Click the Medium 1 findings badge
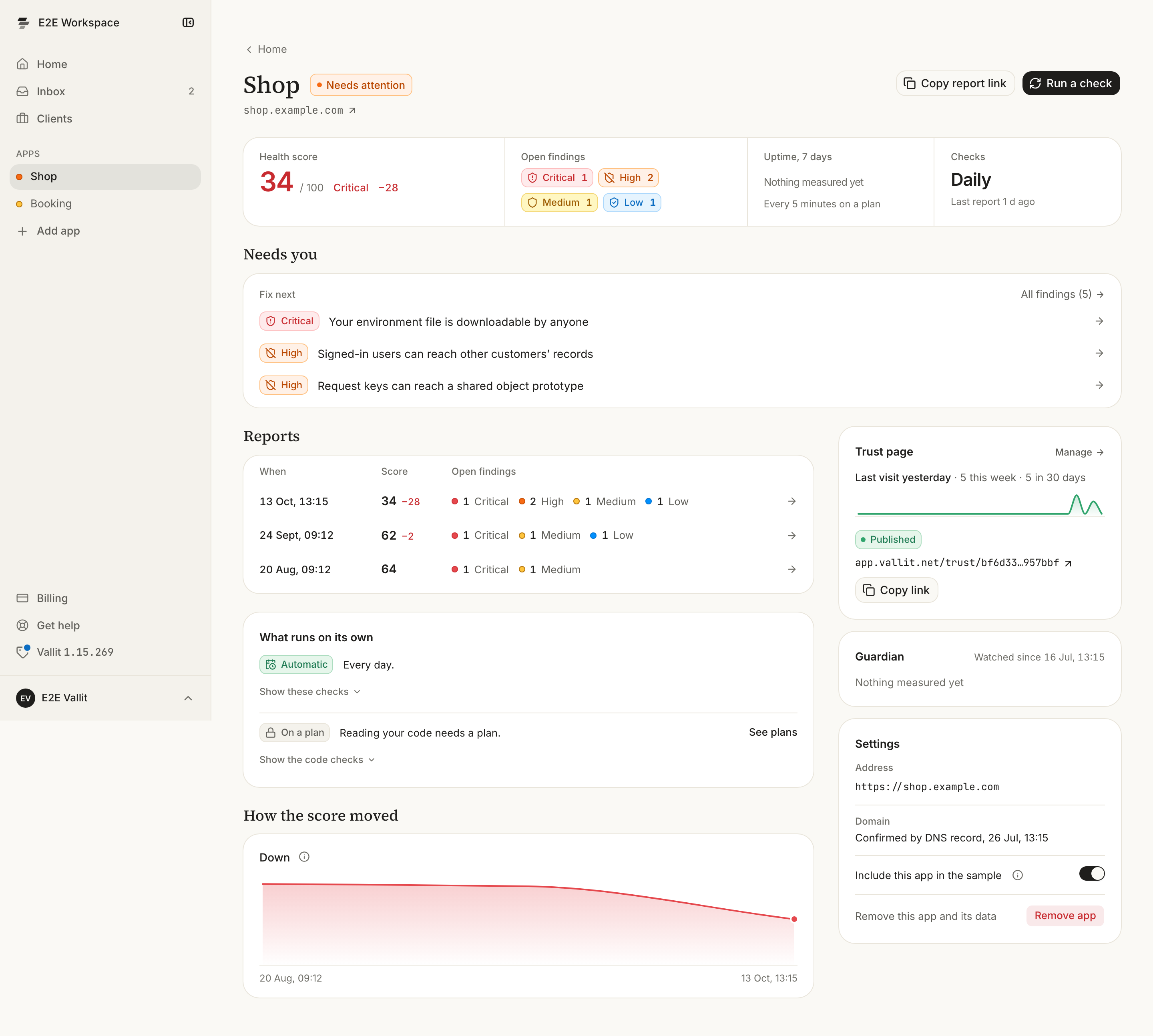1153x1036 pixels. (559, 203)
